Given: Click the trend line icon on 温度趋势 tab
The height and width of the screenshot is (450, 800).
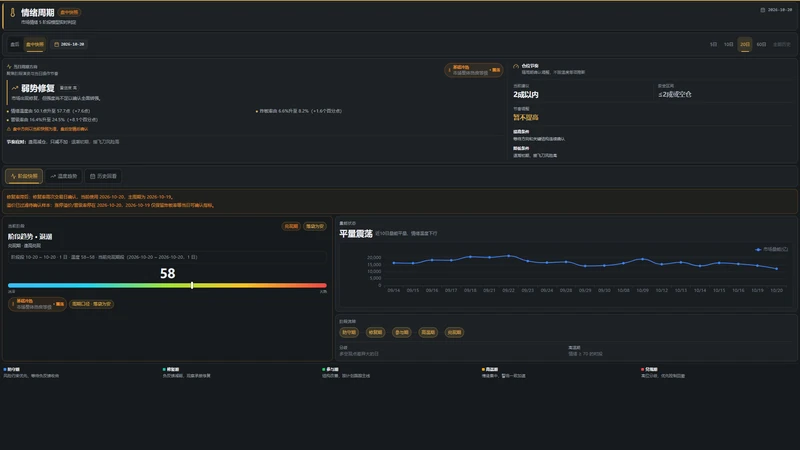Looking at the screenshot, I should pyautogui.click(x=53, y=176).
